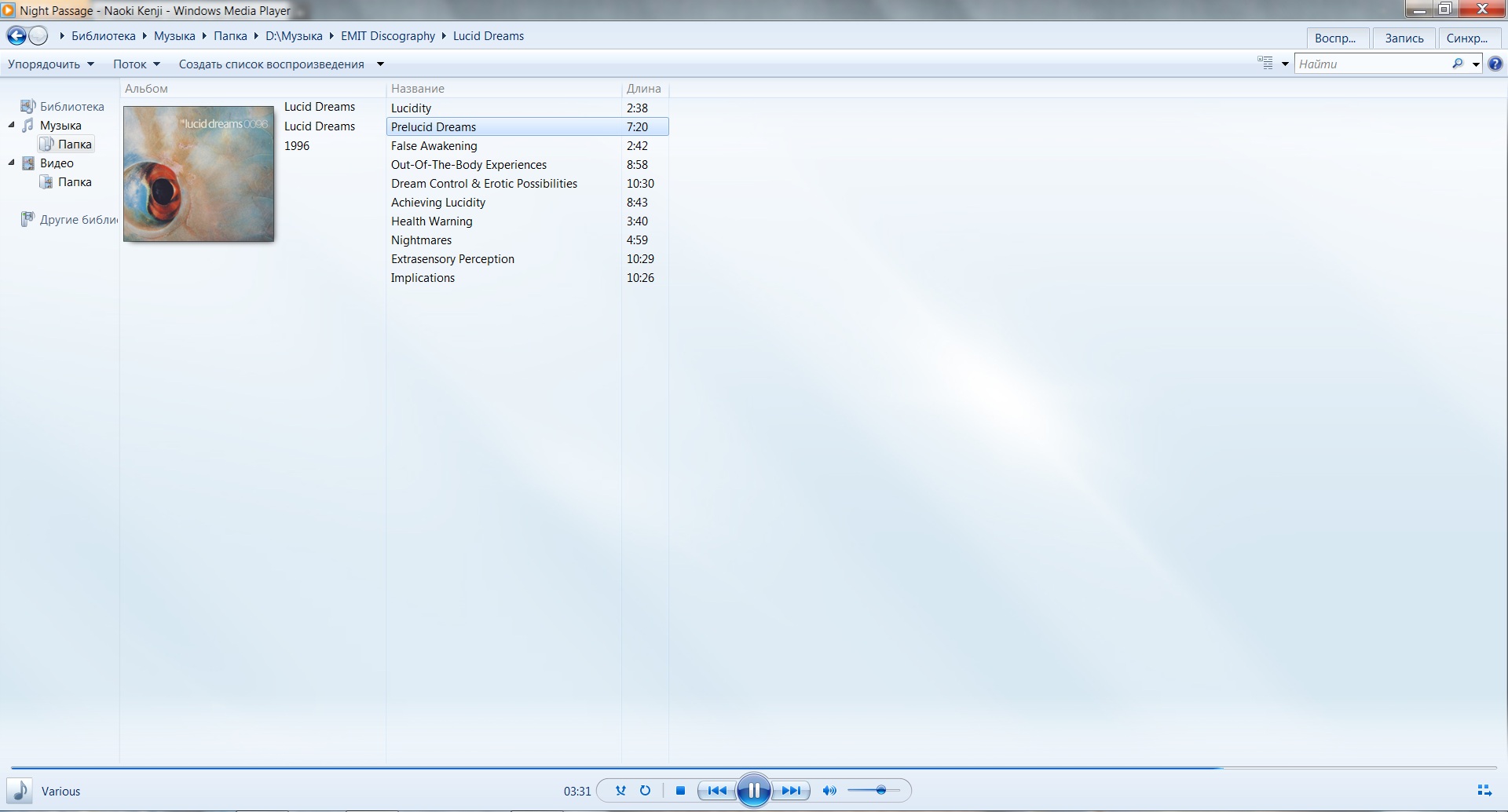The image size is (1508, 812).
Task: Click the EMIT Discography breadcrumb
Action: (388, 36)
